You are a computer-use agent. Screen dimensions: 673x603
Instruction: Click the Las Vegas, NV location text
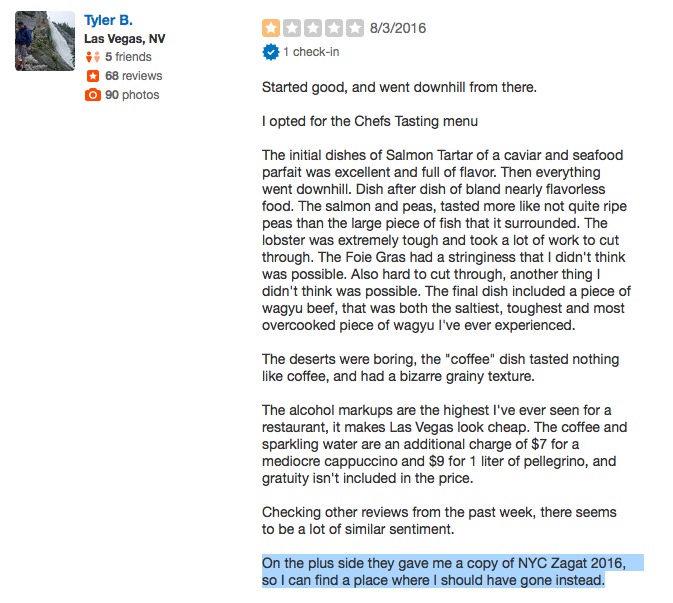(x=124, y=39)
